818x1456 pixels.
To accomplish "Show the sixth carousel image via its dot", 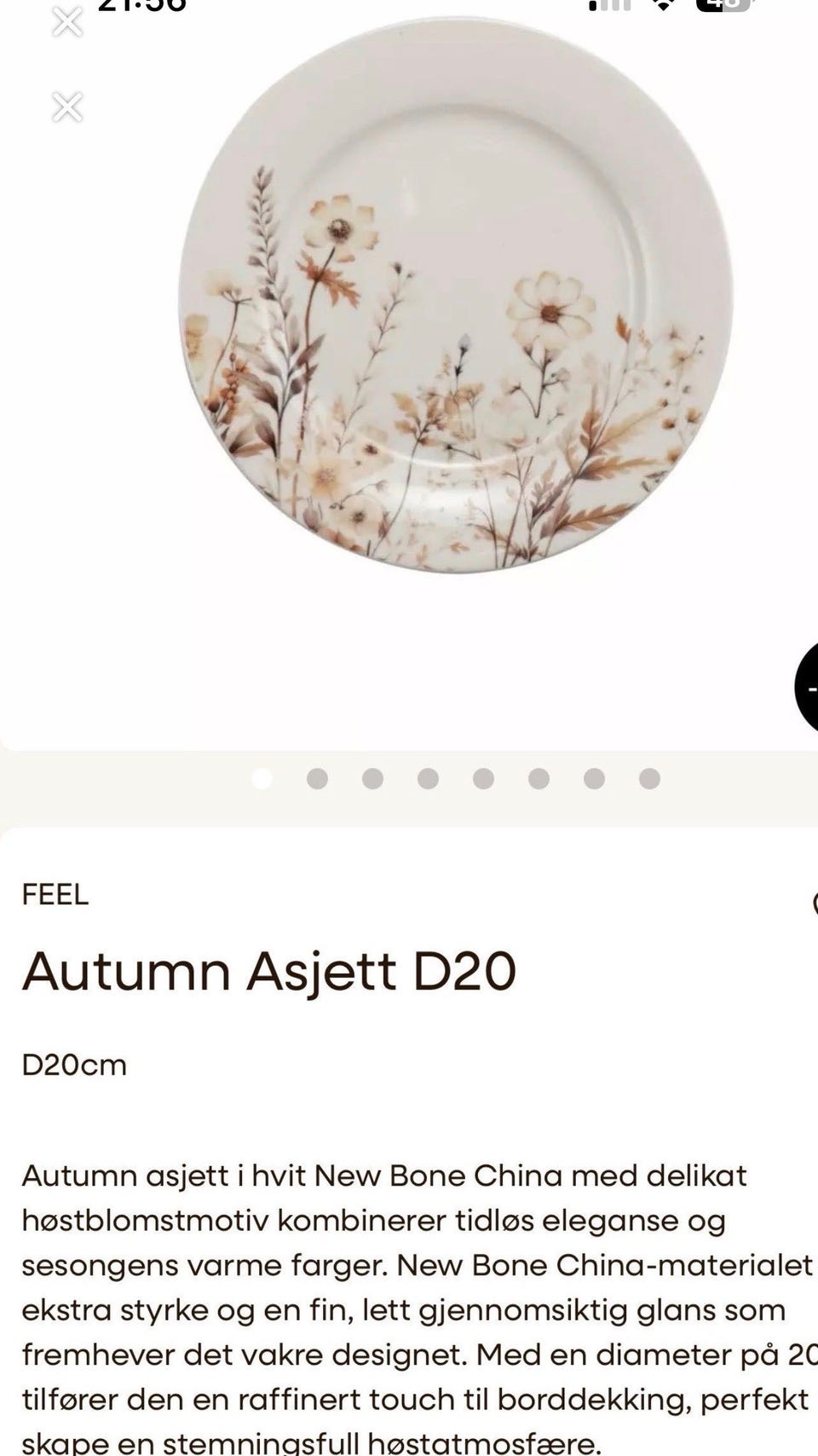I will pyautogui.click(x=539, y=778).
